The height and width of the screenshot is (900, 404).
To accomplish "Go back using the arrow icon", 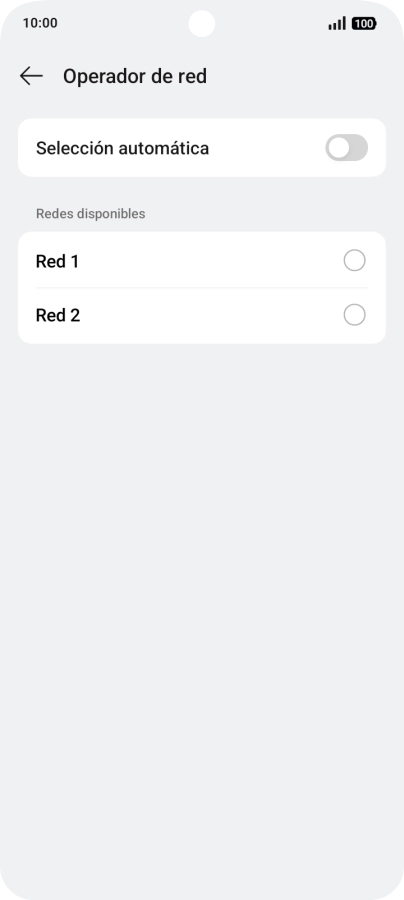I will (x=31, y=76).
